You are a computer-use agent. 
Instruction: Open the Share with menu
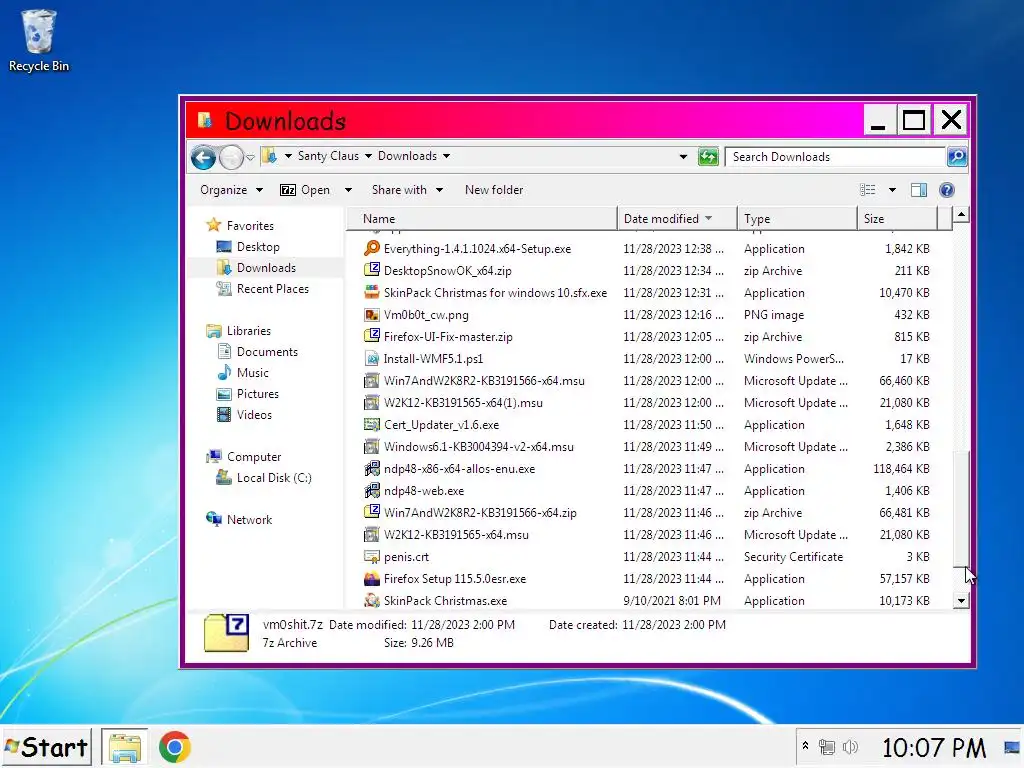407,190
